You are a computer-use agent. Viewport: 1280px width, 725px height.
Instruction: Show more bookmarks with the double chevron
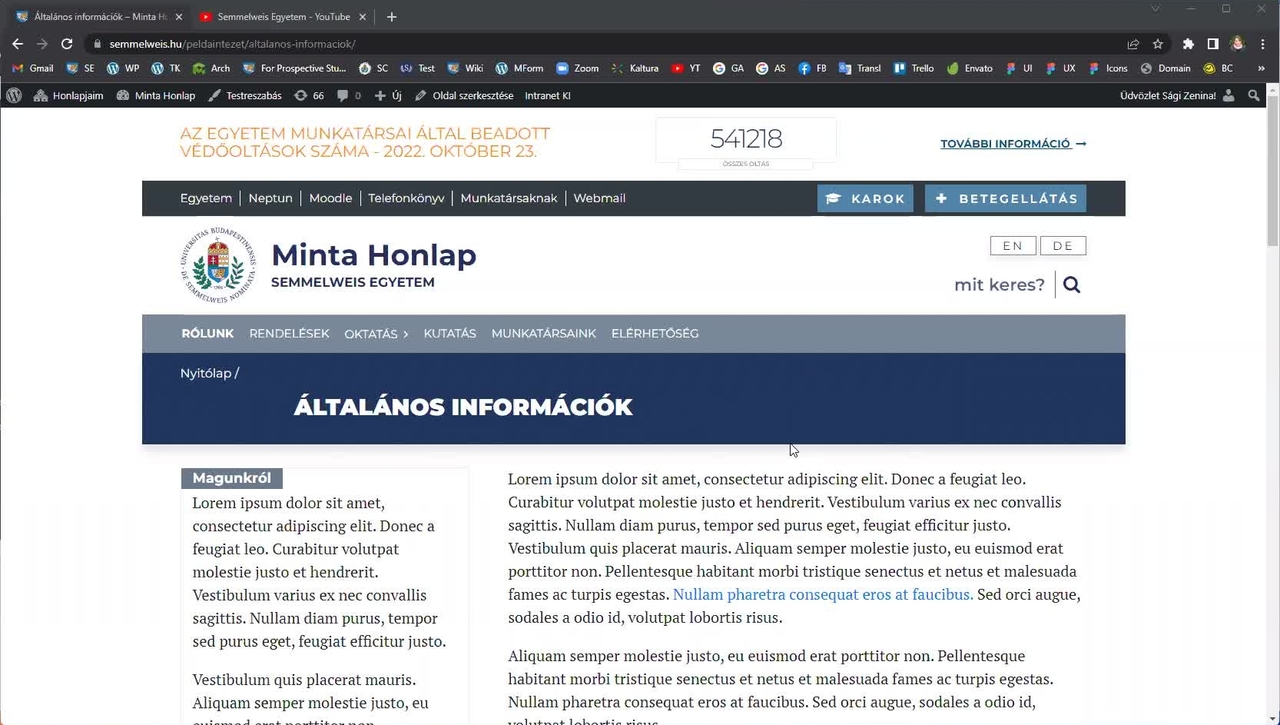[x=1260, y=69]
